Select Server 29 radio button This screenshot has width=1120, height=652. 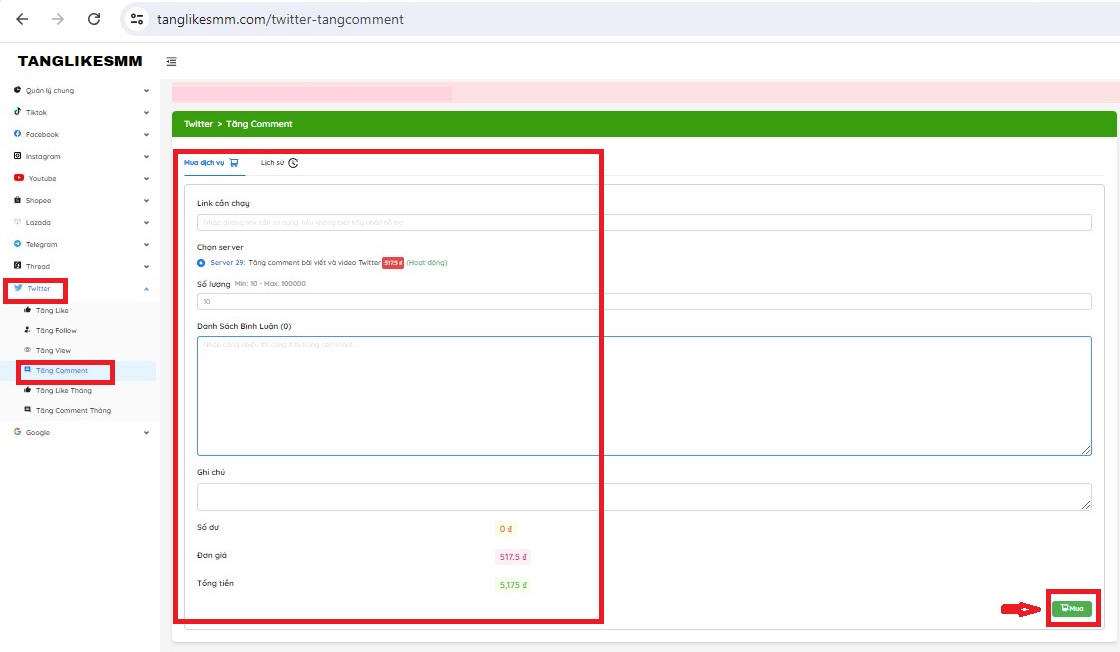pyautogui.click(x=201, y=263)
